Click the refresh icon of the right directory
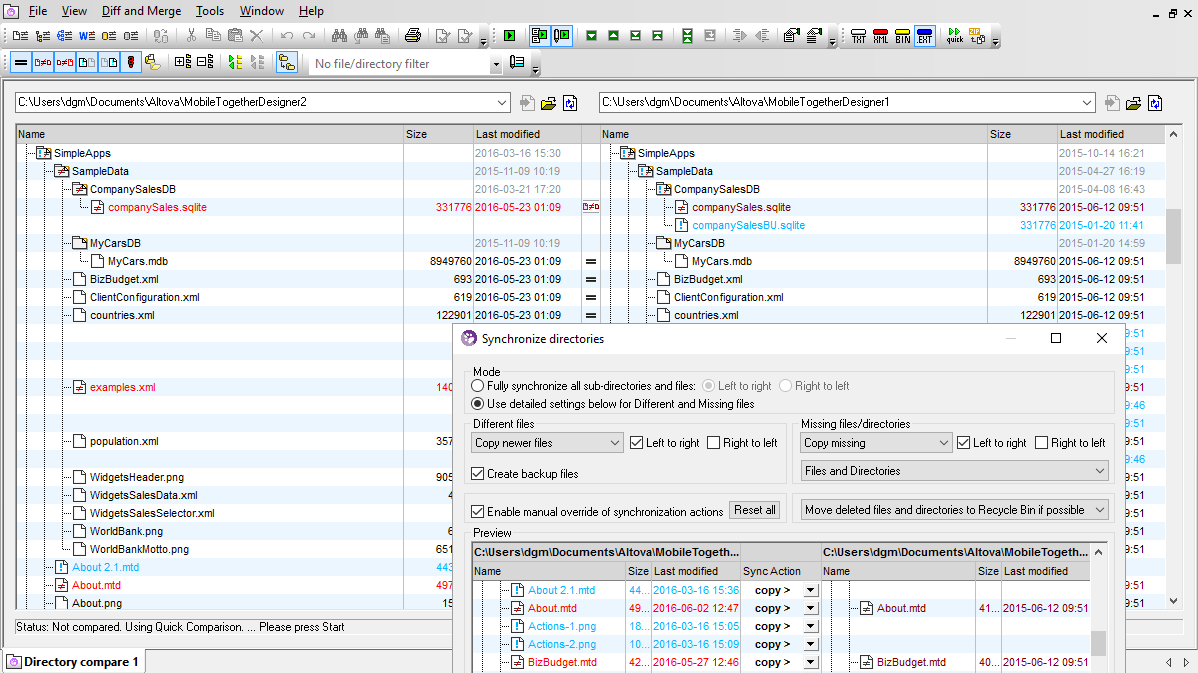Viewport: 1198px width, 673px height. coord(1154,103)
